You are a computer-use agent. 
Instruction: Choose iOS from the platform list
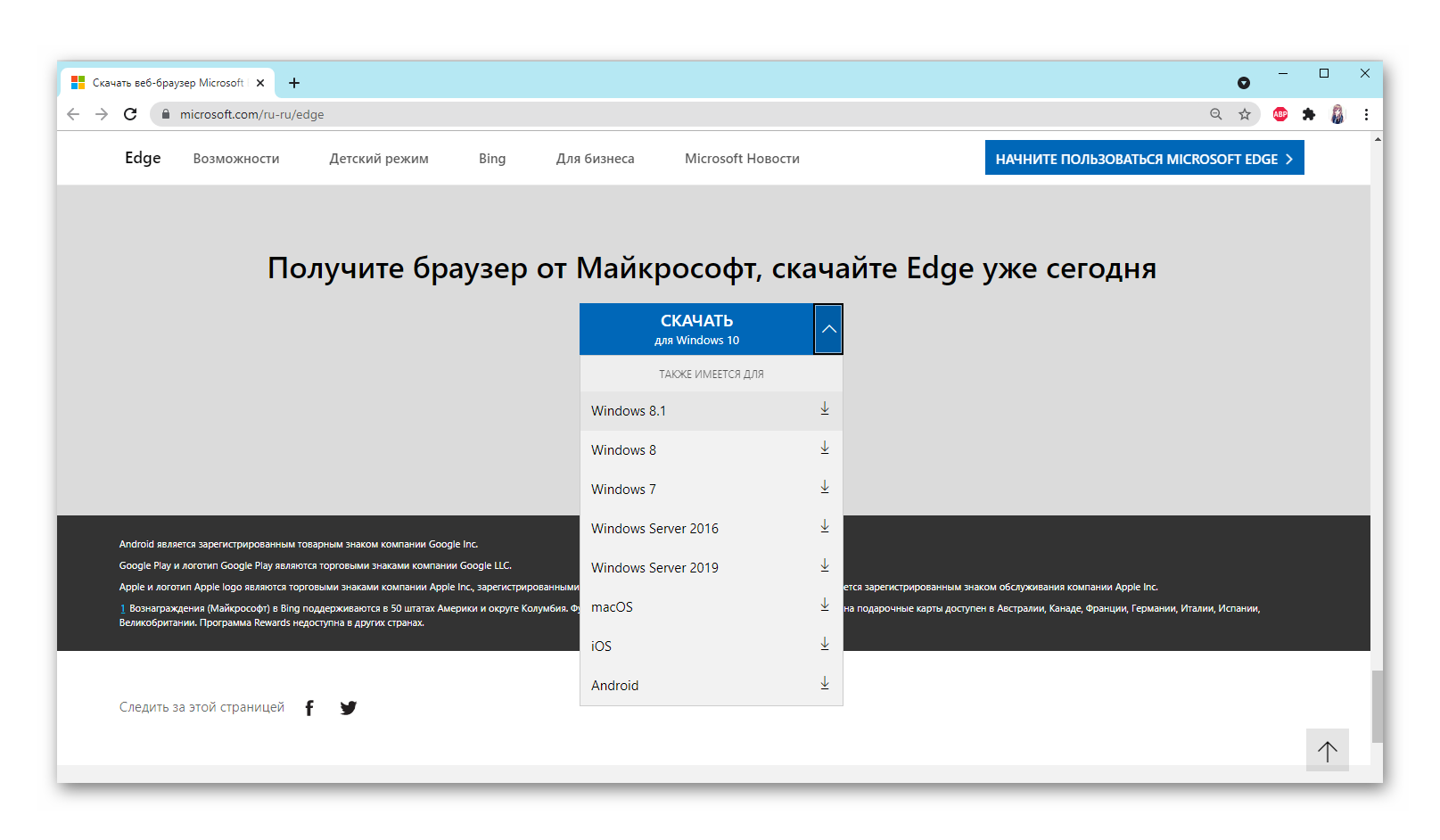[712, 646]
